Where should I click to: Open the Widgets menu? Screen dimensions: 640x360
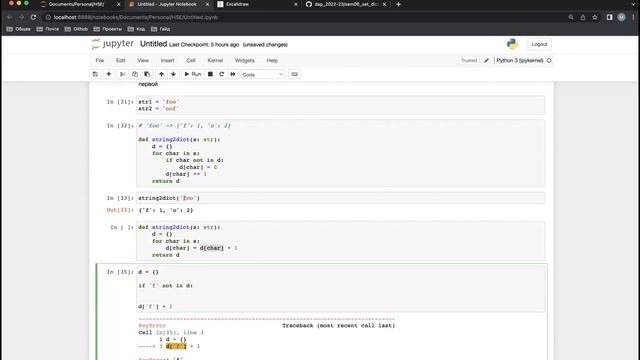(x=244, y=60)
